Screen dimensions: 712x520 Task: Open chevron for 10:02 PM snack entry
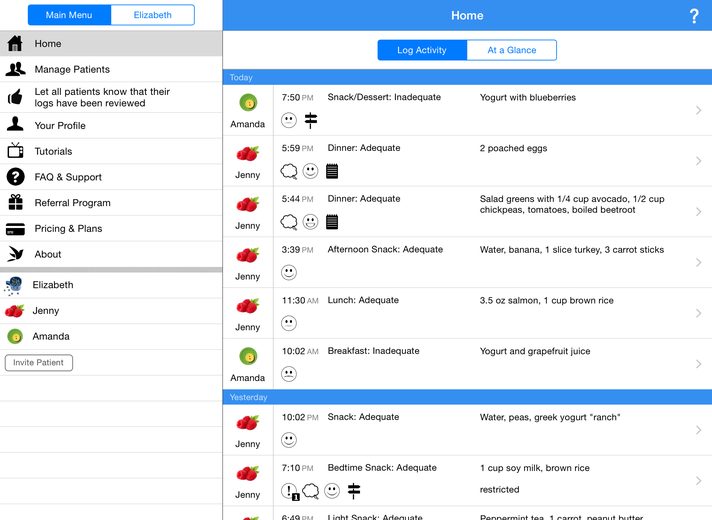point(698,430)
